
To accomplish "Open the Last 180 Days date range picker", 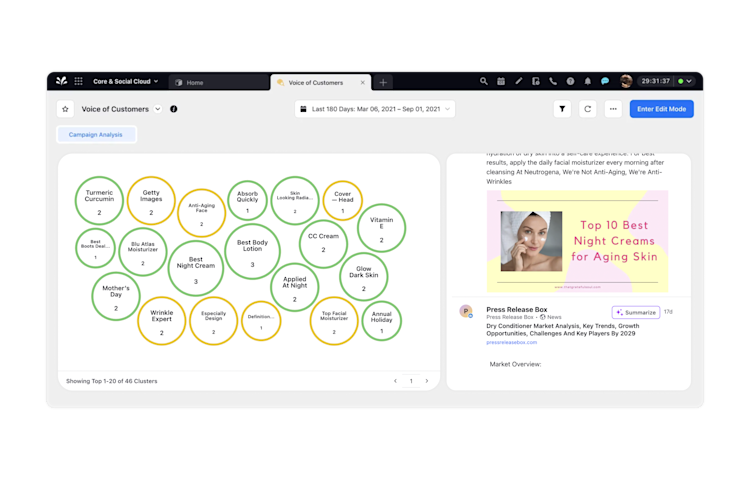I will 375,109.
